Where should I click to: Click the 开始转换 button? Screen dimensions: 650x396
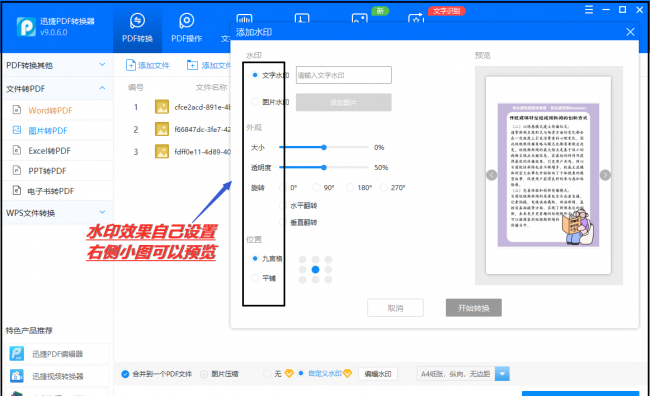pos(474,308)
